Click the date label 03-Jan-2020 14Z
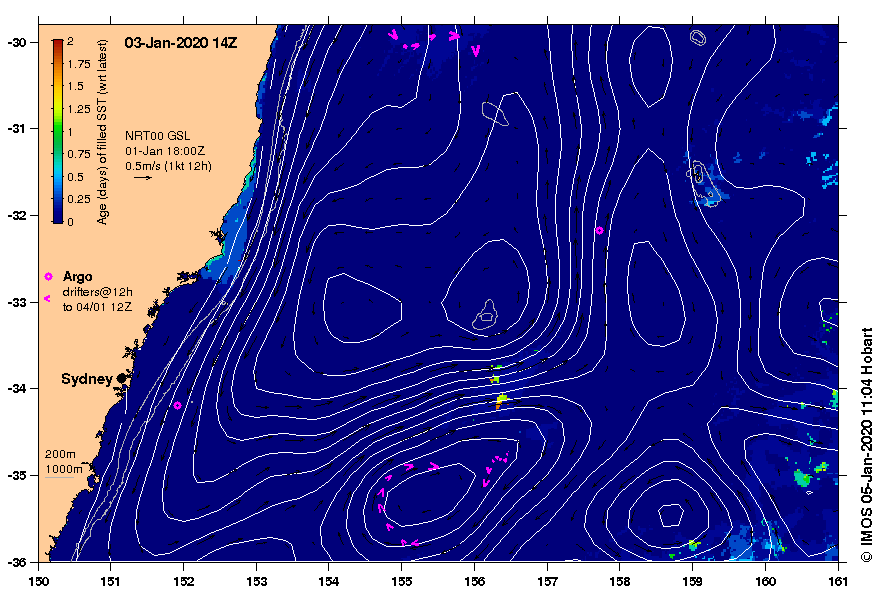Viewport: 879px width, 600px height. (181, 43)
